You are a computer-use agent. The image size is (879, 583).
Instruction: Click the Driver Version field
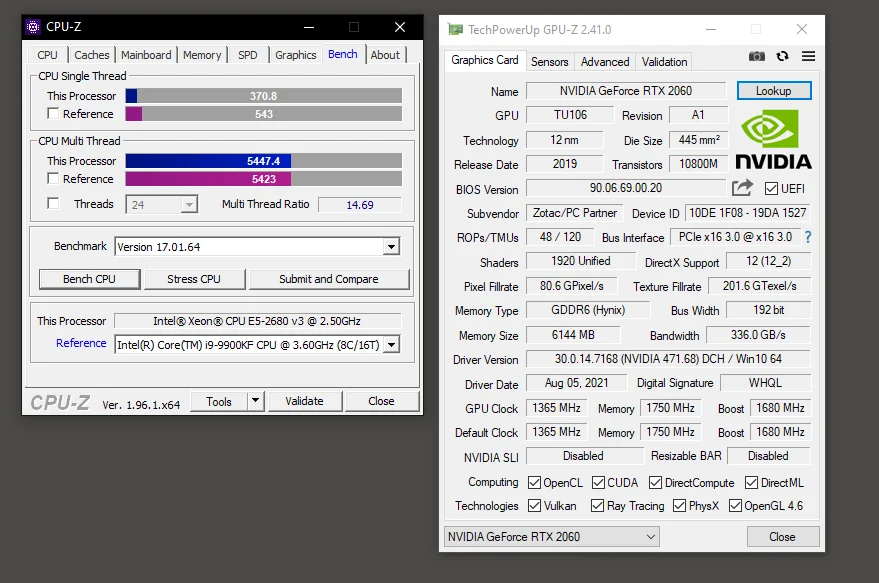[668, 359]
